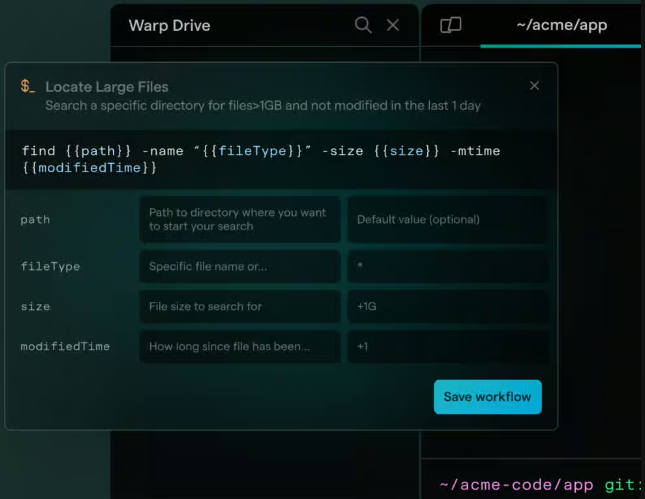Image resolution: width=645 pixels, height=499 pixels.
Task: Click the path default value field
Action: (x=448, y=219)
